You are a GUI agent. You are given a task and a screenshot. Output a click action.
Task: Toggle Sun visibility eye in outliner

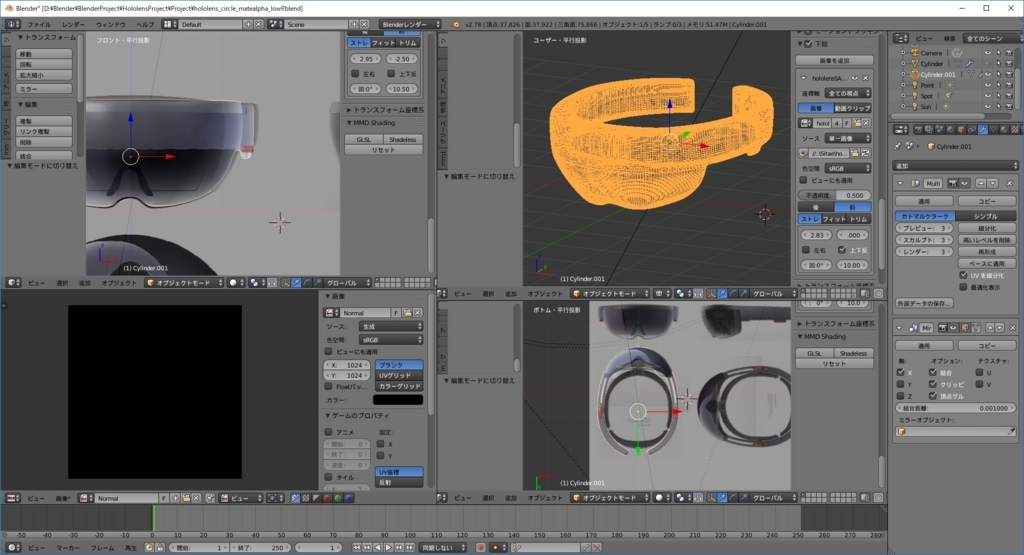click(987, 106)
